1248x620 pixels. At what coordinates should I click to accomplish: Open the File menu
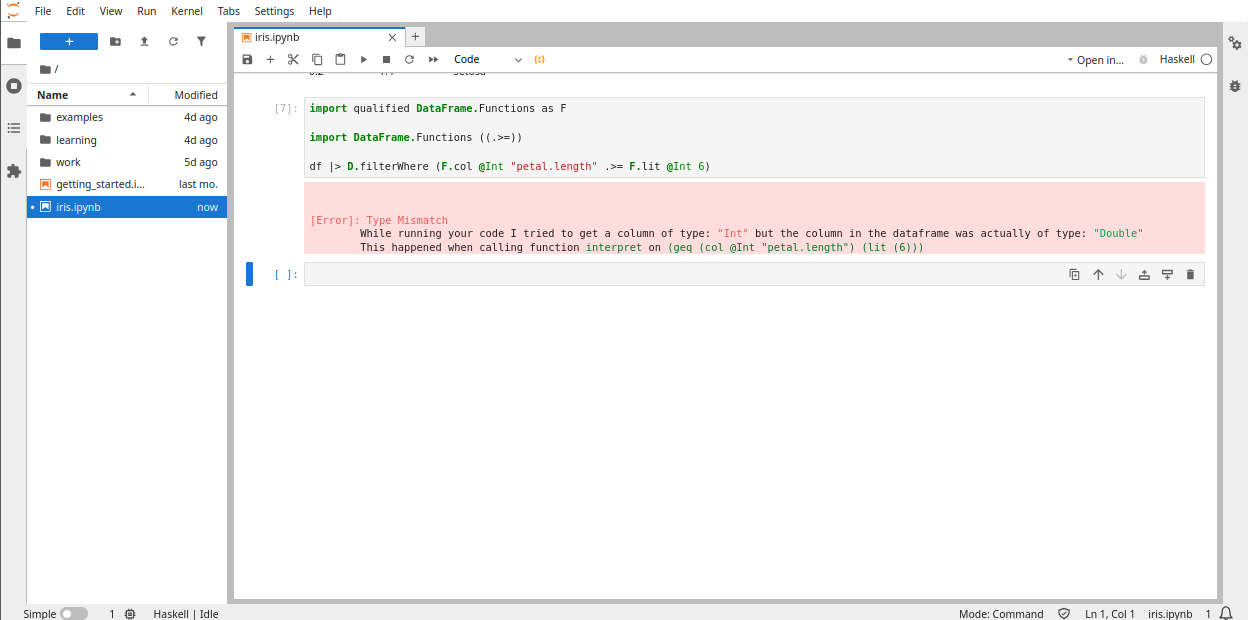click(x=43, y=11)
